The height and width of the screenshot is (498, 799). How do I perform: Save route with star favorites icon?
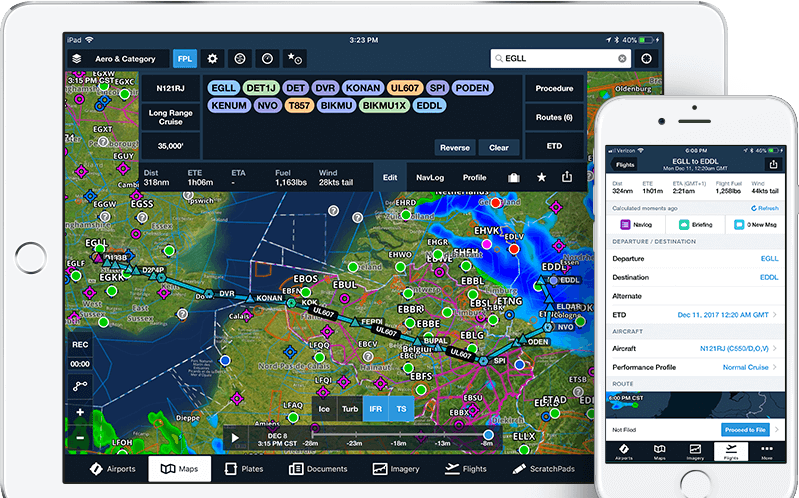tap(541, 177)
